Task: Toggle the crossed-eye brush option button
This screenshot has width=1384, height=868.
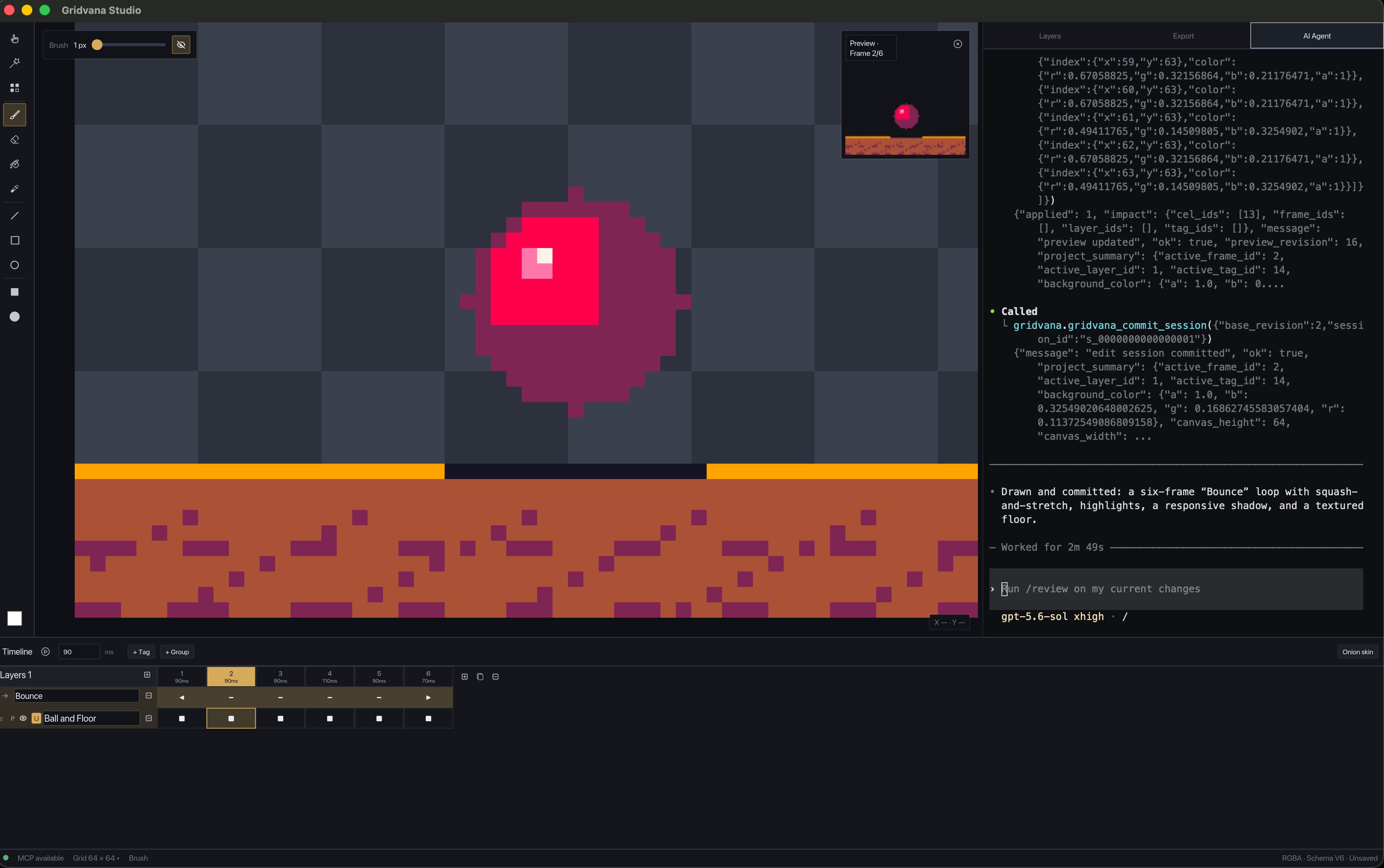Action: 181,45
